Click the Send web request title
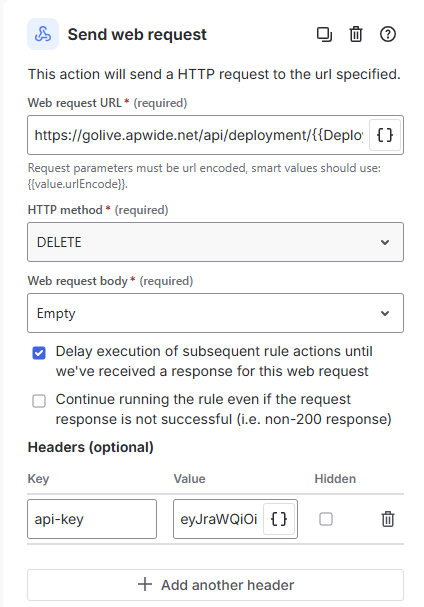Screen dimensions: 424x607 [x=137, y=34]
